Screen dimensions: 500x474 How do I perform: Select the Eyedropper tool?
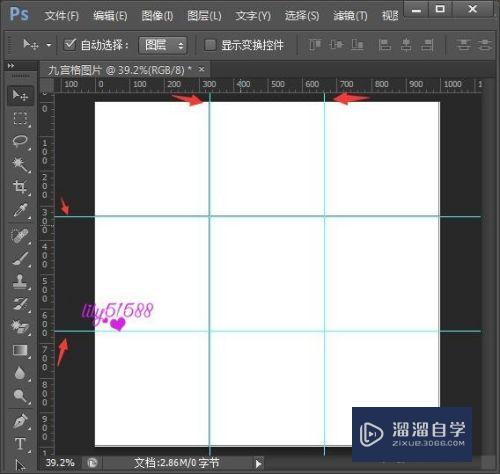[x=20, y=210]
